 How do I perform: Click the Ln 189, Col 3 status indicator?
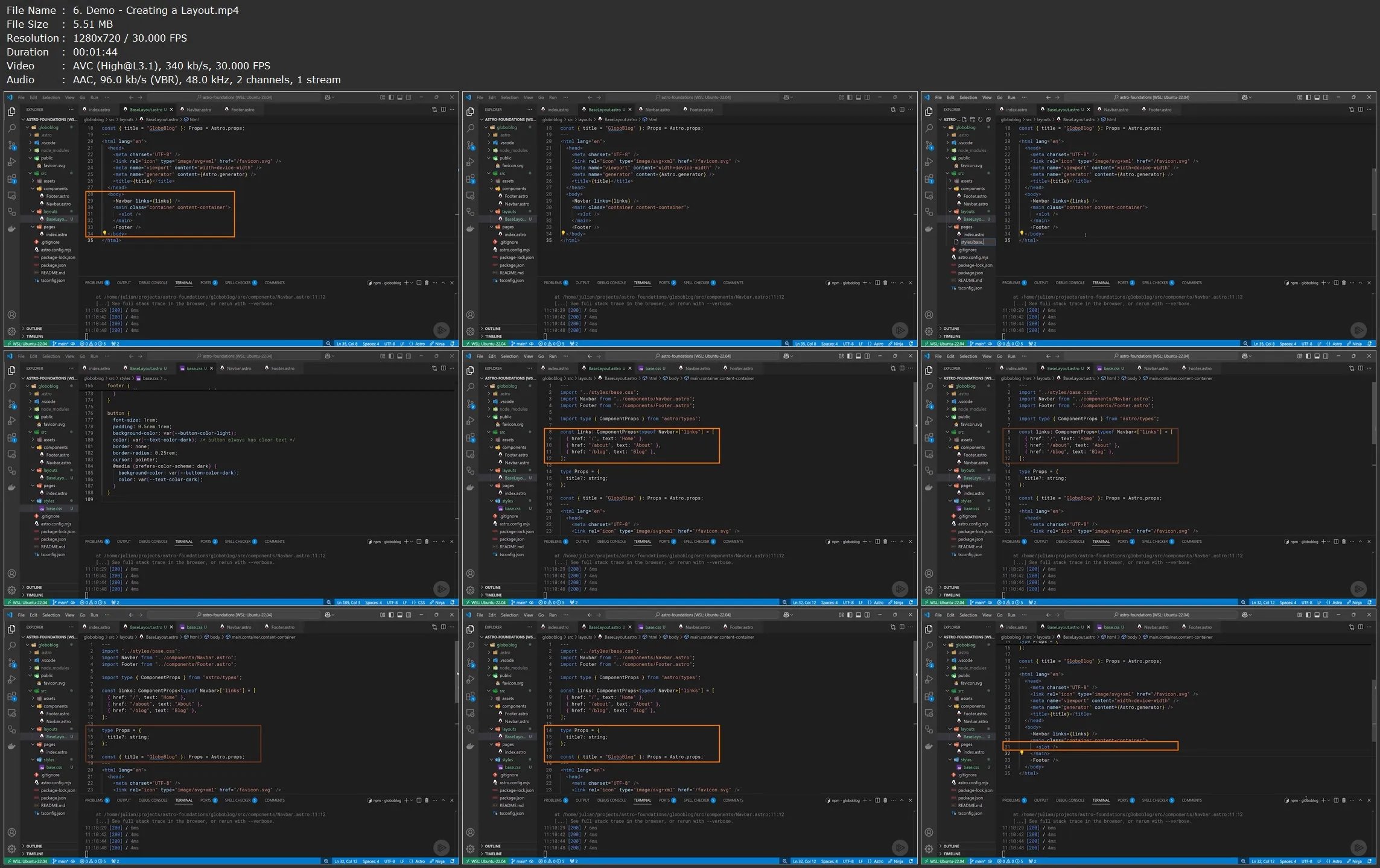click(348, 603)
